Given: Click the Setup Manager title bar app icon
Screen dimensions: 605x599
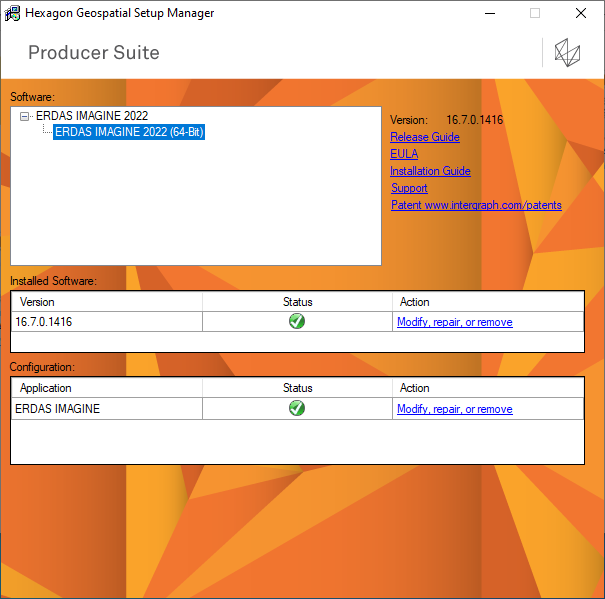Looking at the screenshot, I should [12, 13].
